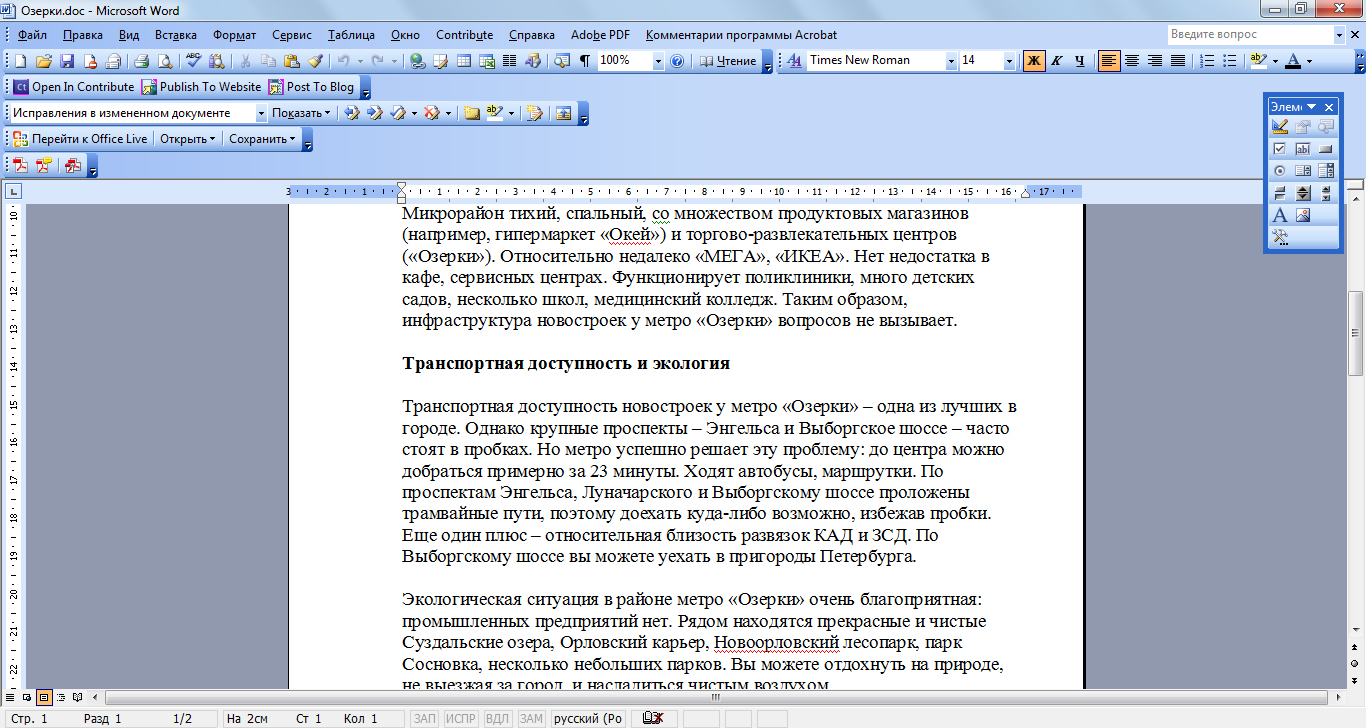Toggle Italic К formatting button
This screenshot has height=728, width=1366.
[1057, 61]
